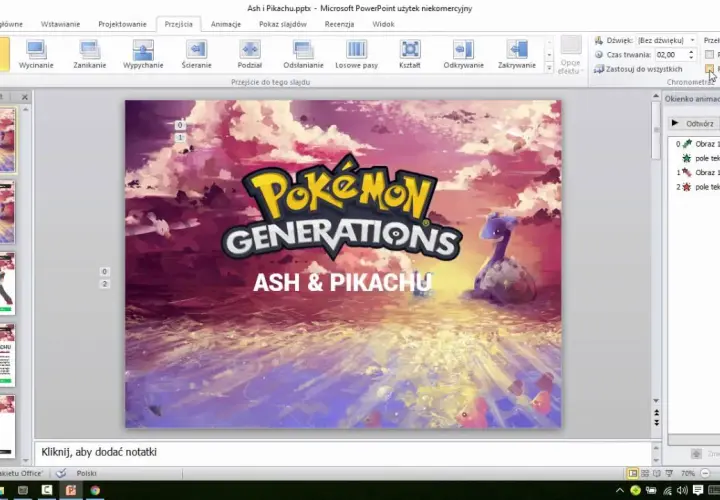Image resolution: width=720 pixels, height=500 pixels.
Task: Apply the Odsłanianie transition
Action: point(304,54)
